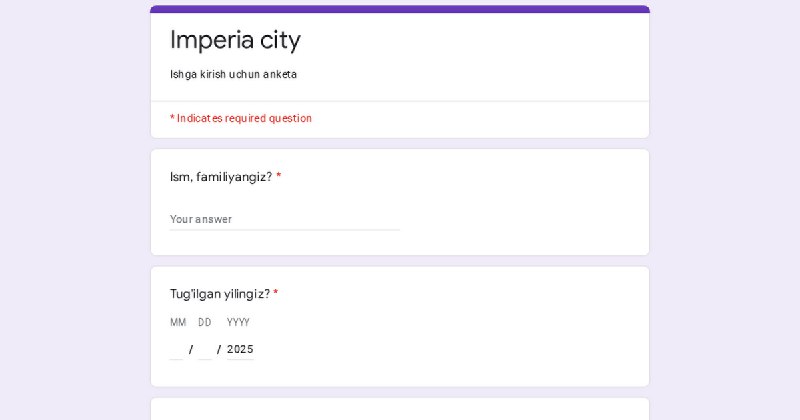Viewport: 800px width, 420px height.
Task: Focus the month (MM) birth date field
Action: pos(177,350)
